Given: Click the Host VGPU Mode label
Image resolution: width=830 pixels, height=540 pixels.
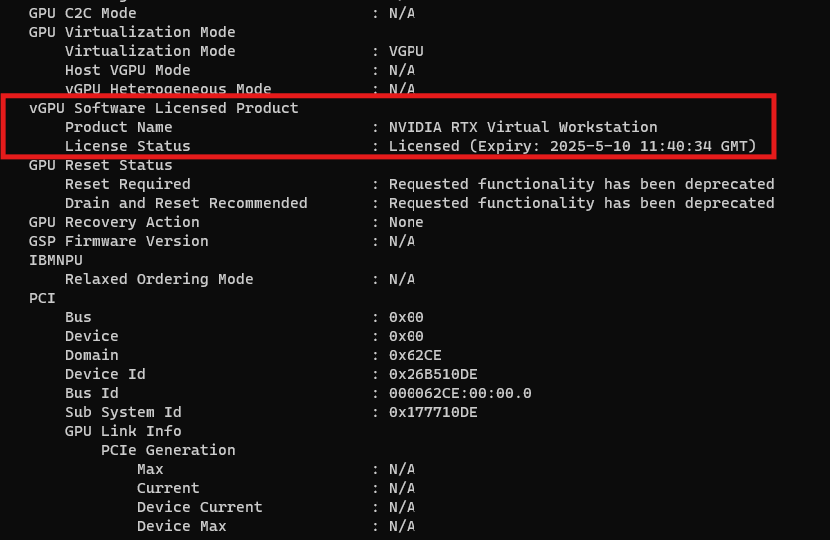Looking at the screenshot, I should pos(127,70).
